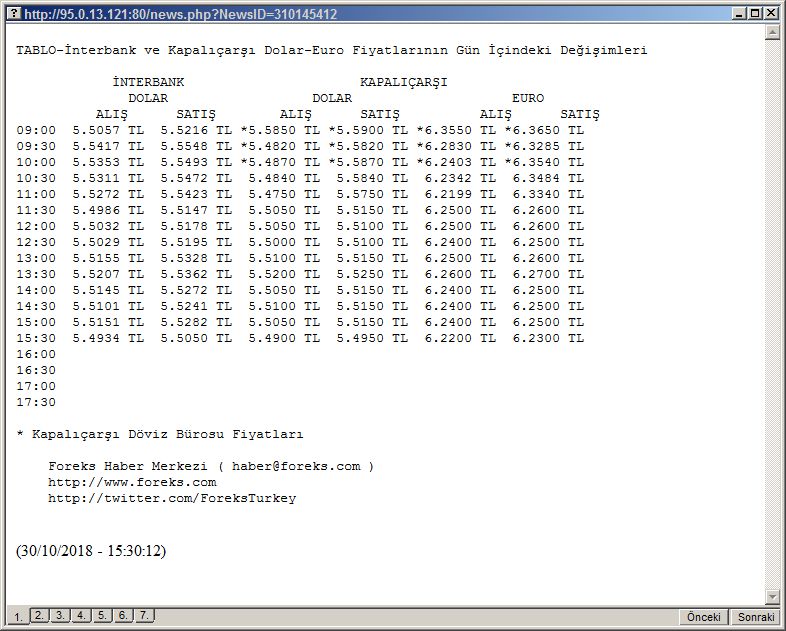This screenshot has height=631, width=786.
Task: Click the title bar URL text
Action: point(180,14)
